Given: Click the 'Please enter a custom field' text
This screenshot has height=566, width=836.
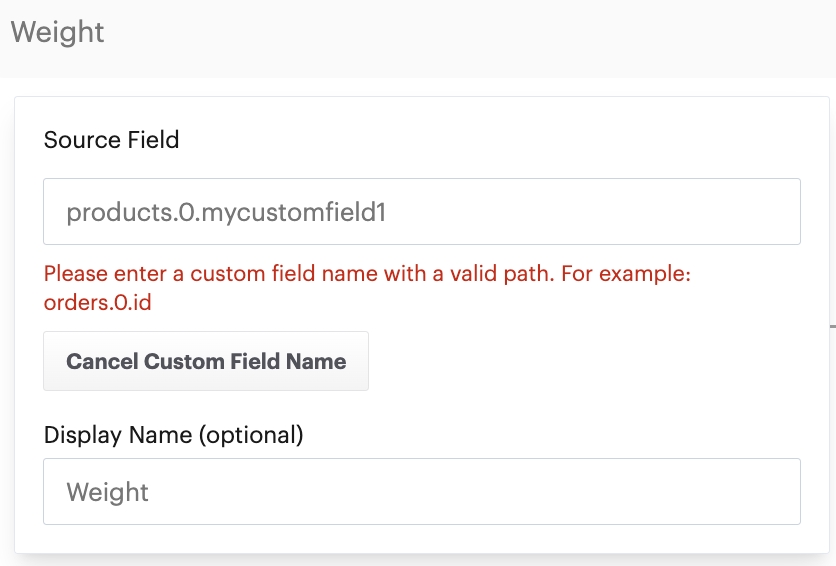Looking at the screenshot, I should click(165, 274).
